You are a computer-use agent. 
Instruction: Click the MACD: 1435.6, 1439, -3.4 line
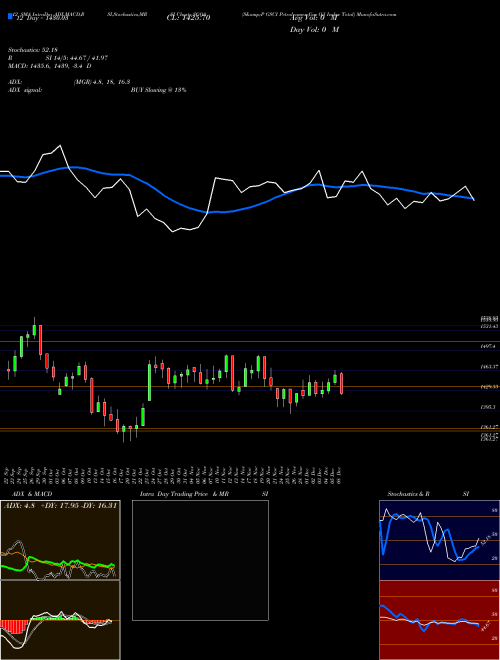pos(50,66)
